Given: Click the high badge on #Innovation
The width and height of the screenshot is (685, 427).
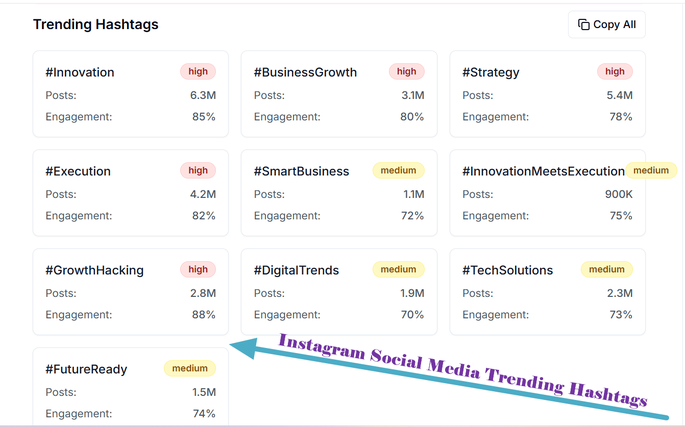Looking at the screenshot, I should [x=198, y=72].
